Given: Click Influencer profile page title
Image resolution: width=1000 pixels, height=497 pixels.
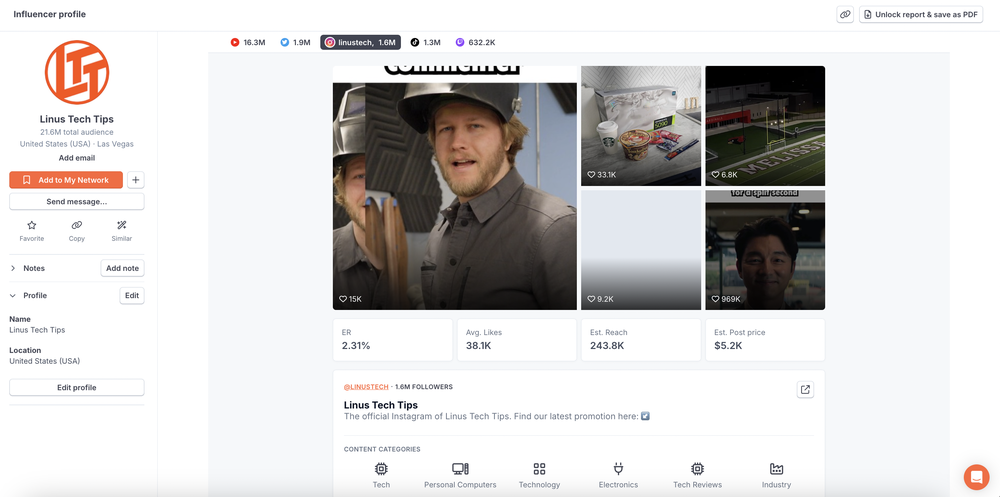Looking at the screenshot, I should tap(50, 14).
